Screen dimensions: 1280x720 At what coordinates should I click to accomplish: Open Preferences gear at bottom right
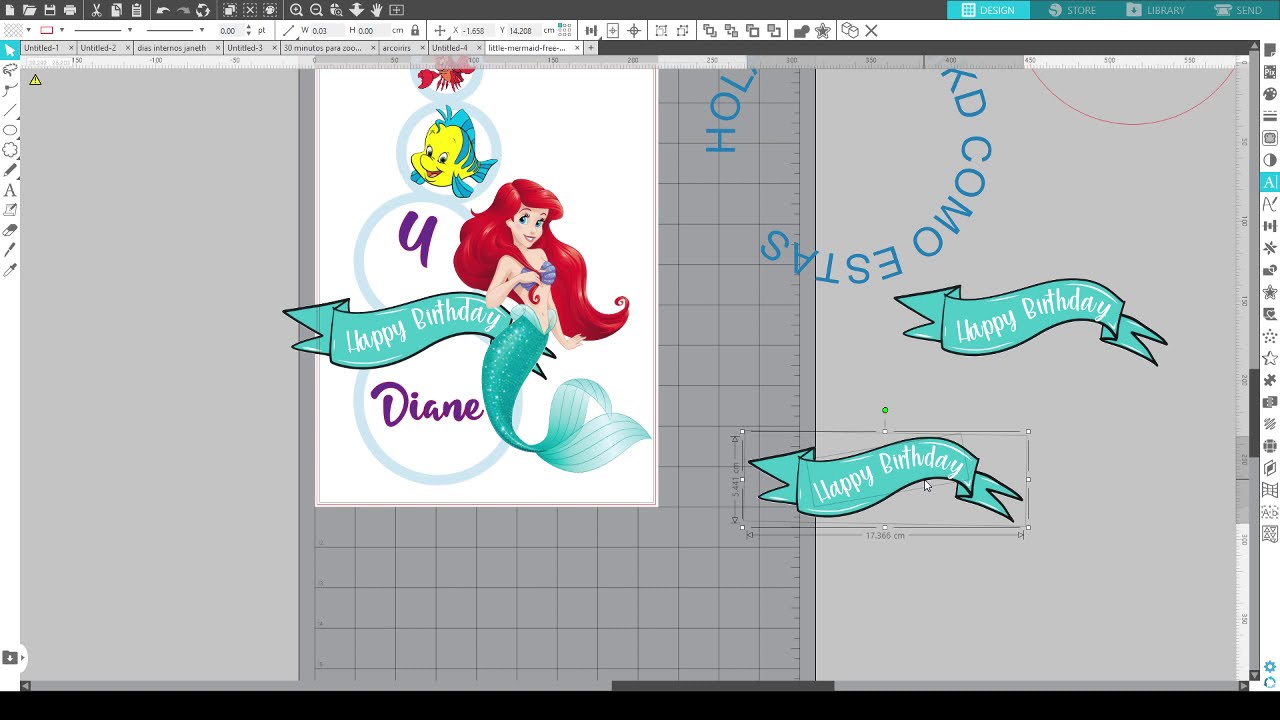click(1270, 667)
